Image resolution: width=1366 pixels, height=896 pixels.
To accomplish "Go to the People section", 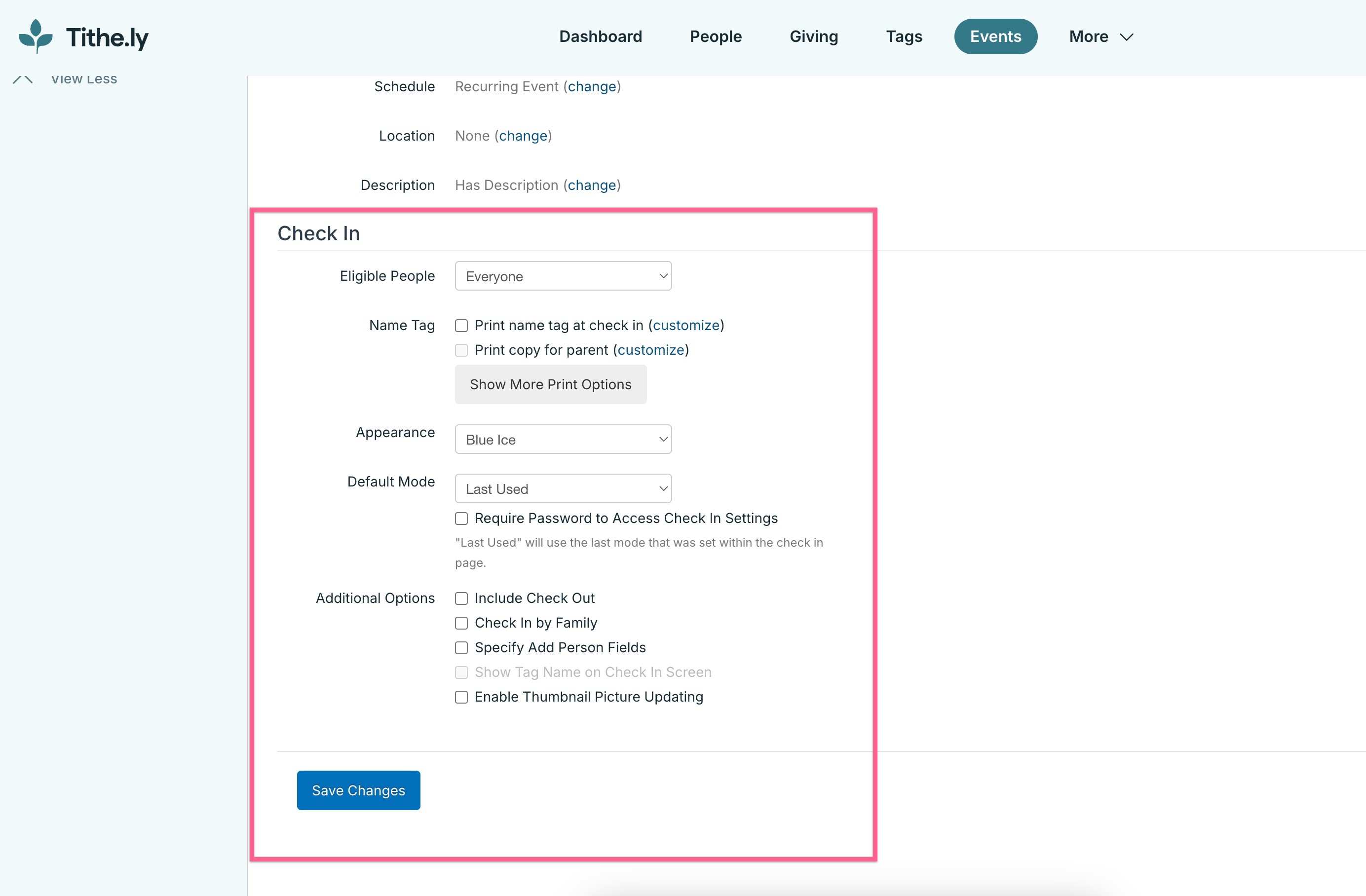I will [716, 36].
